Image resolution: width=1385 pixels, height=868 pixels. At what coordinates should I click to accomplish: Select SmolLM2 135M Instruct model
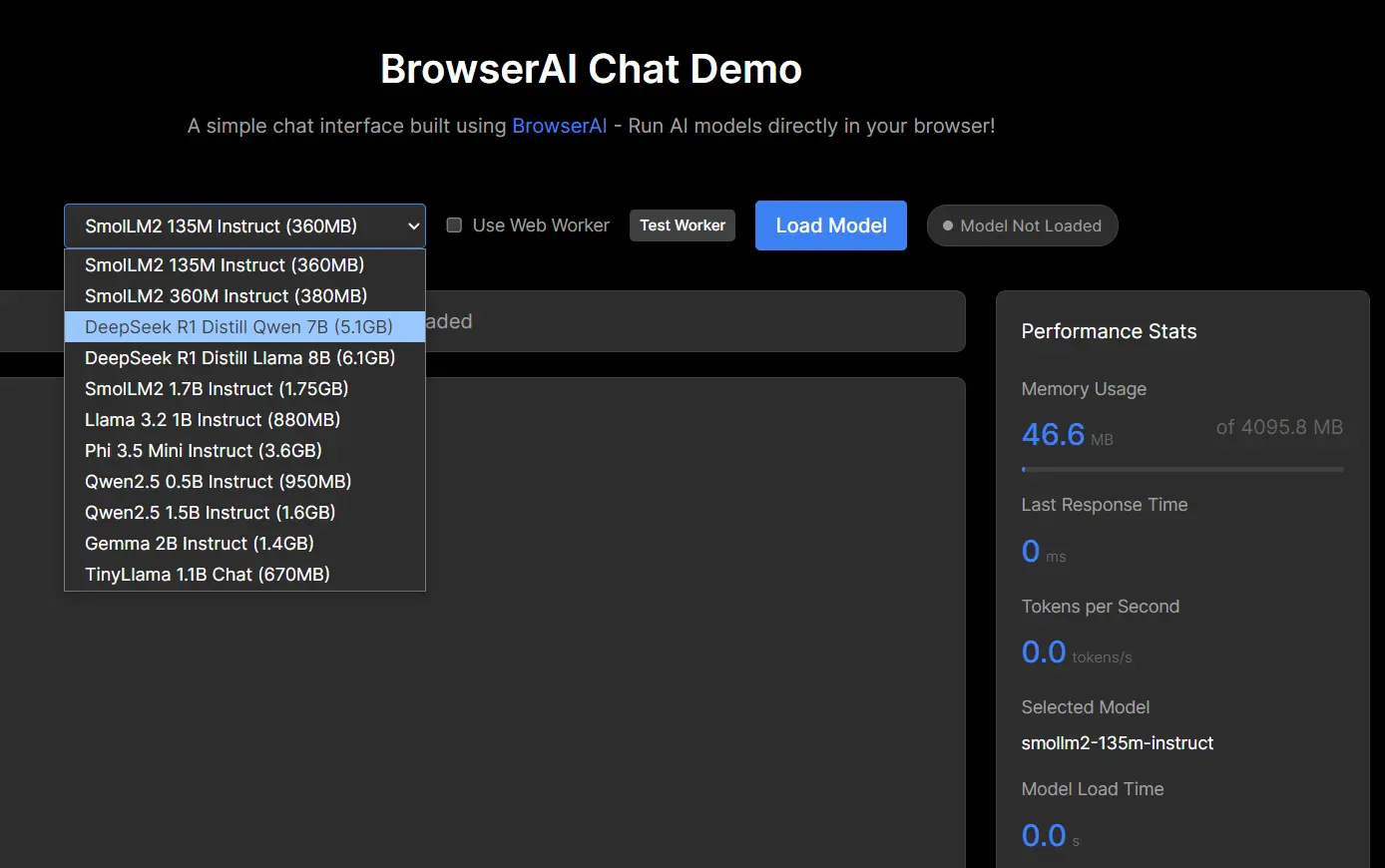(226, 264)
